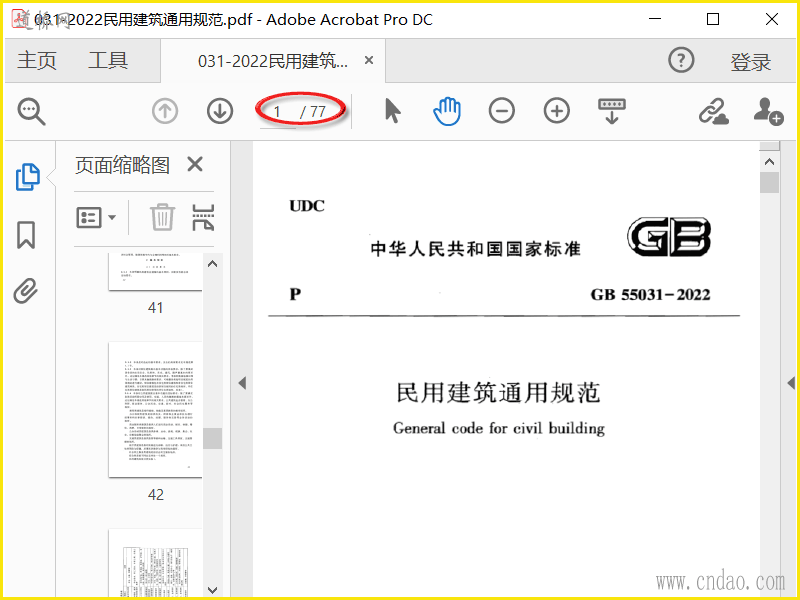
Task: Click the UDC label in document
Action: tap(307, 206)
